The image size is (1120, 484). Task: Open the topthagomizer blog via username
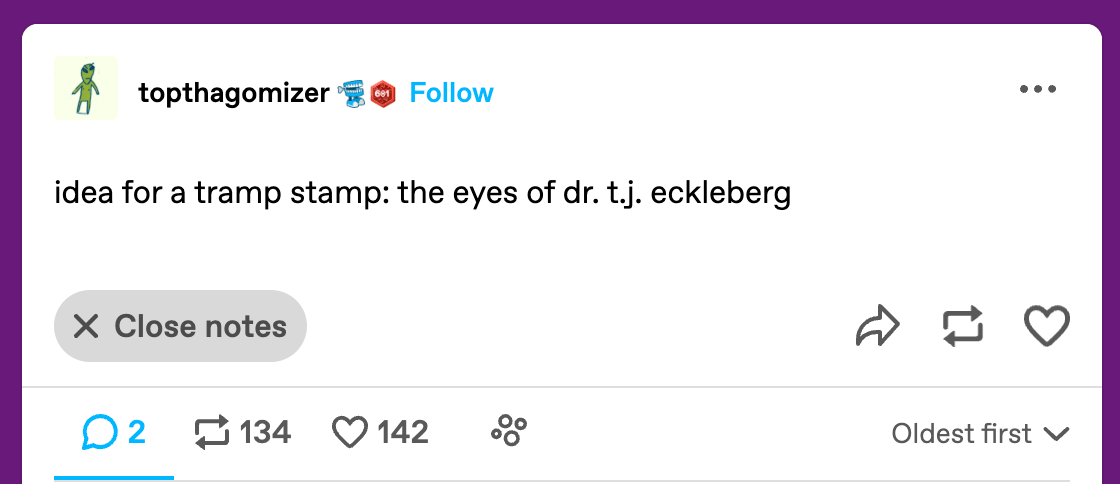click(x=234, y=93)
